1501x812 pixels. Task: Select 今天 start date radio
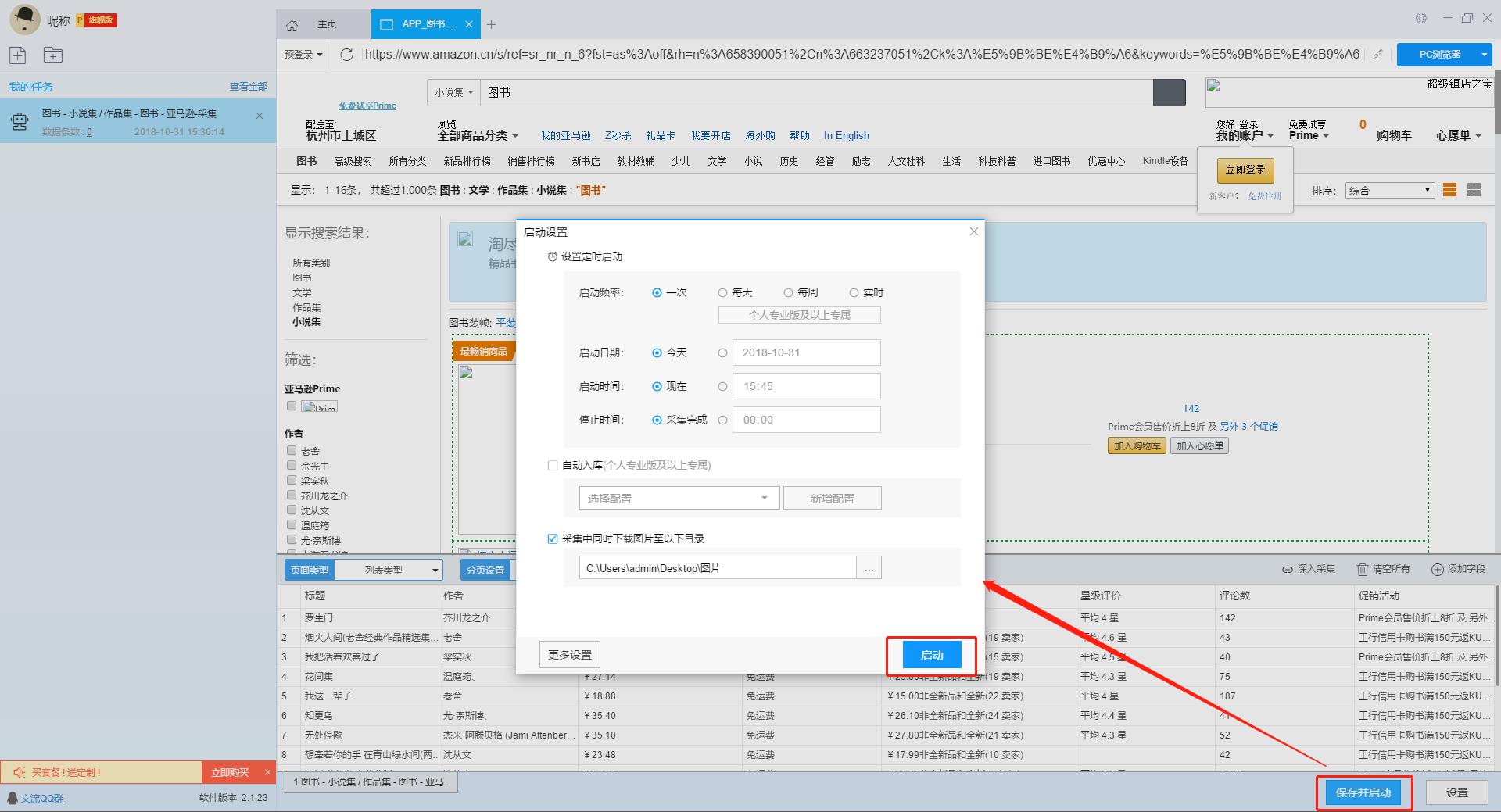pos(657,352)
